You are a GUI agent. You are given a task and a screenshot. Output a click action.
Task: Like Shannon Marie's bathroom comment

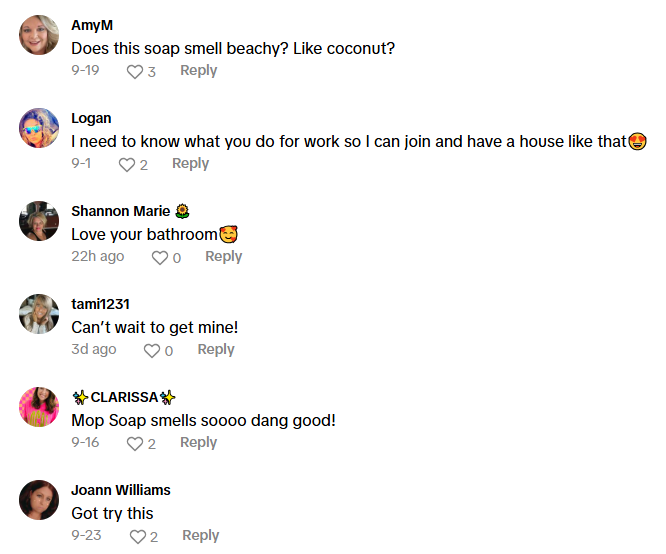(160, 258)
